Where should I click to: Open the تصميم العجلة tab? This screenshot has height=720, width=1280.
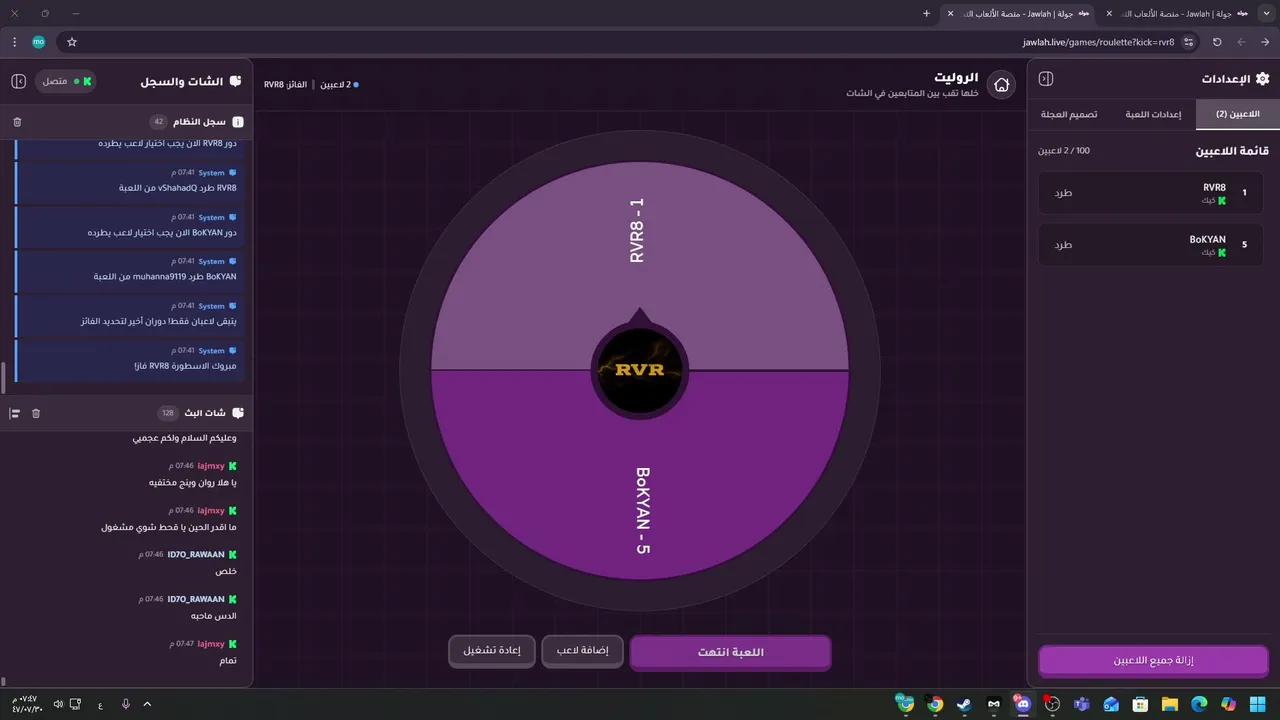point(1069,115)
